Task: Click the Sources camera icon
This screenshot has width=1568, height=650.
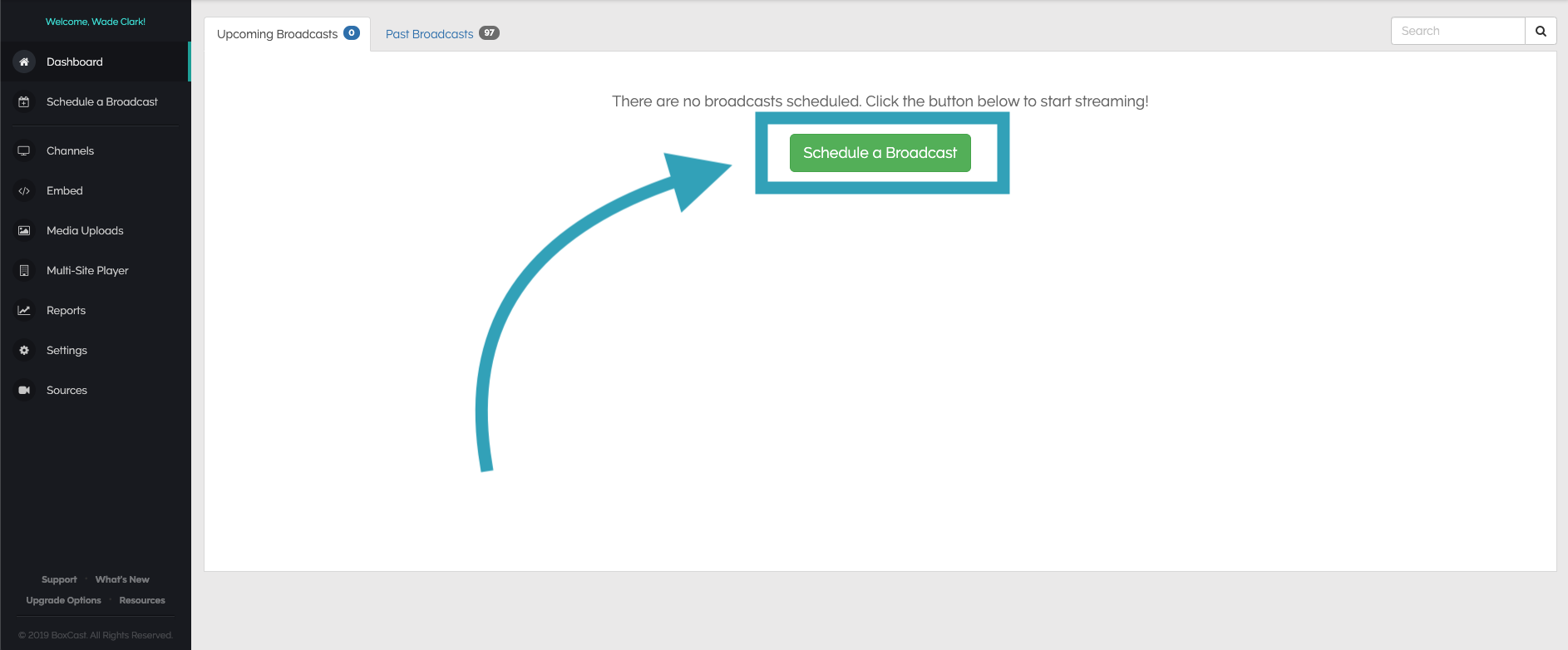Action: [x=24, y=390]
